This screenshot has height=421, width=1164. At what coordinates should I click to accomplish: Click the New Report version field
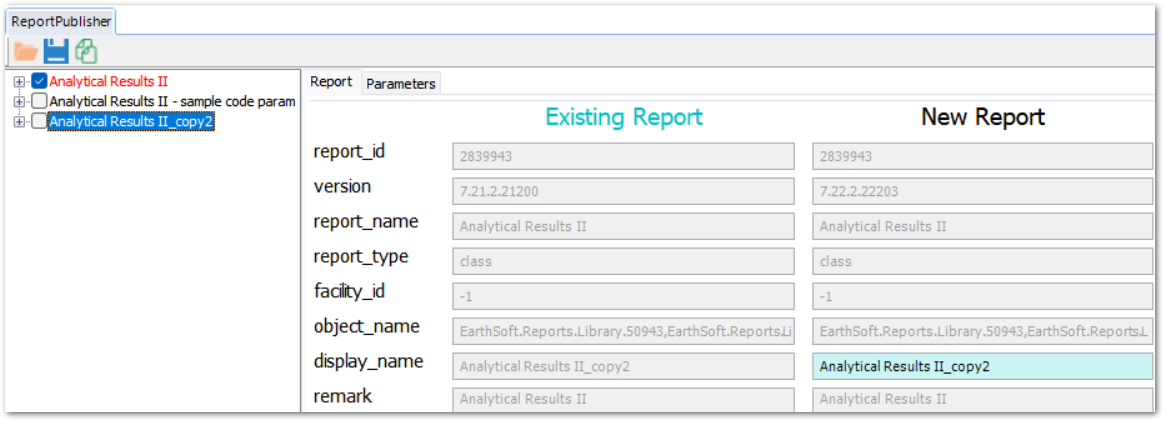[x=982, y=191]
